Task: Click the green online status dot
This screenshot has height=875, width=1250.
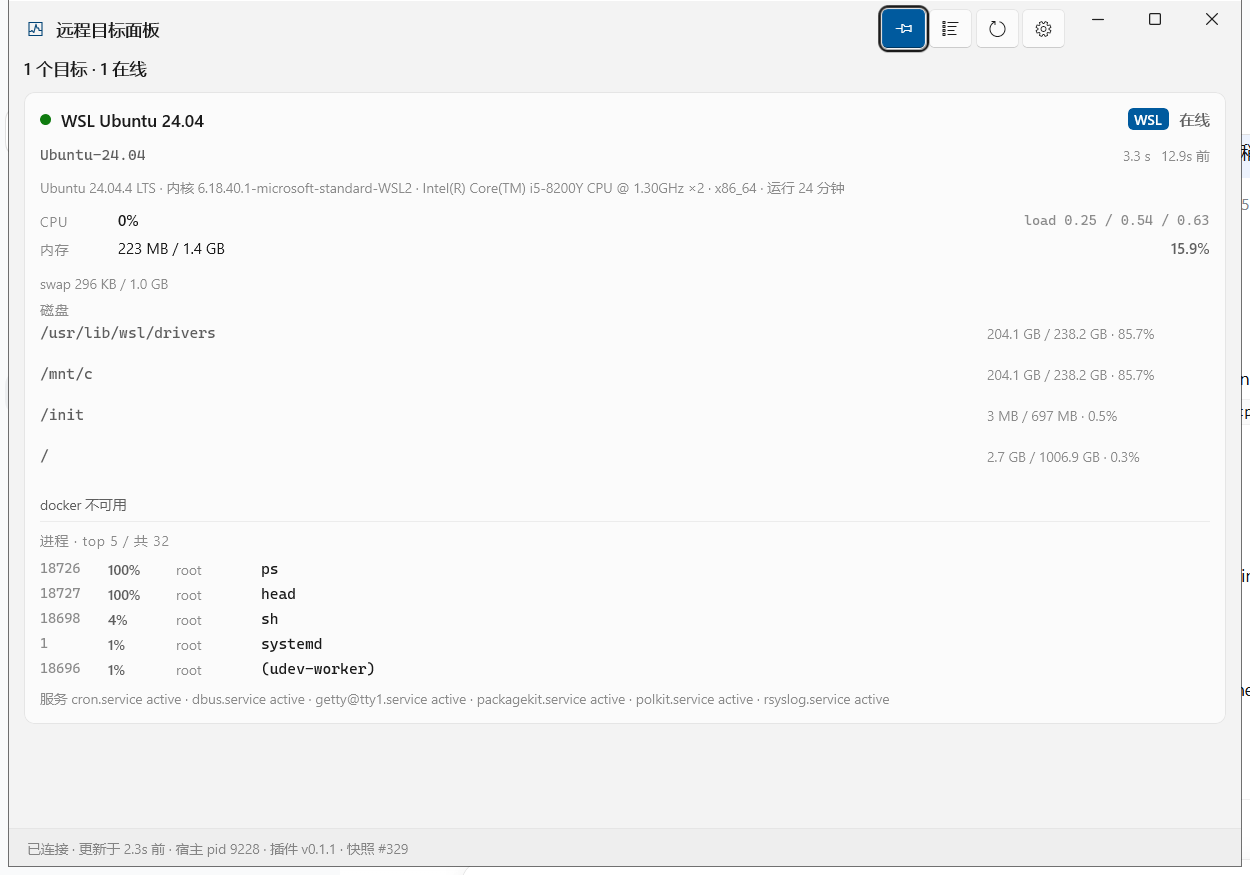Action: pyautogui.click(x=45, y=120)
